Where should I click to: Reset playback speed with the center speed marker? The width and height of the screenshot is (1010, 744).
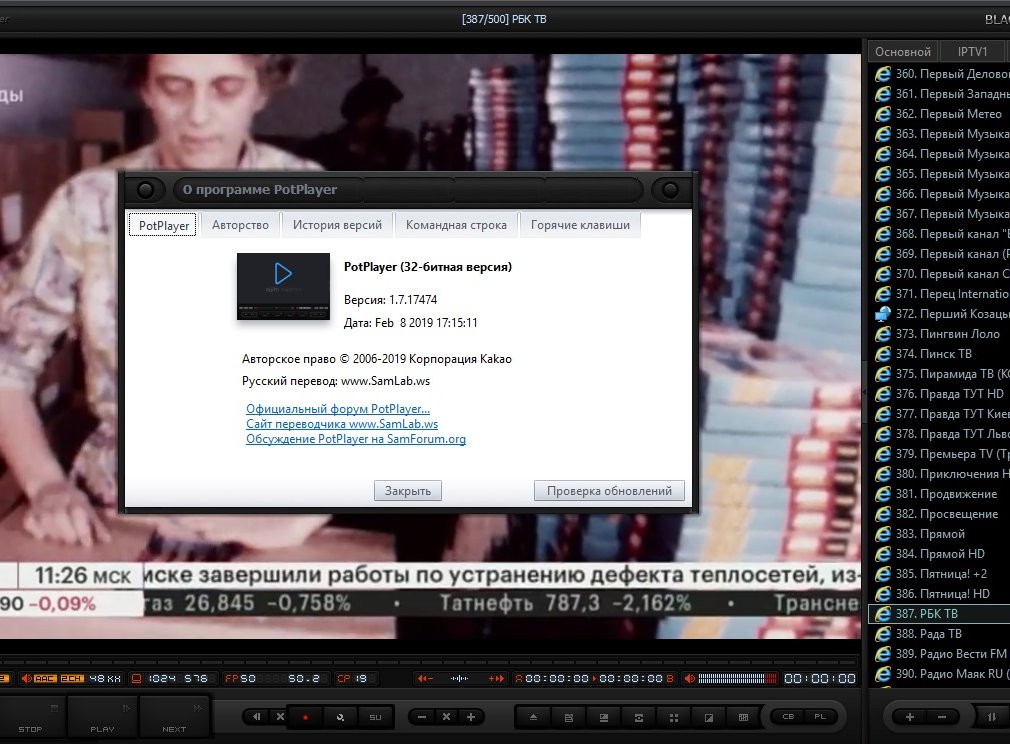(459, 678)
